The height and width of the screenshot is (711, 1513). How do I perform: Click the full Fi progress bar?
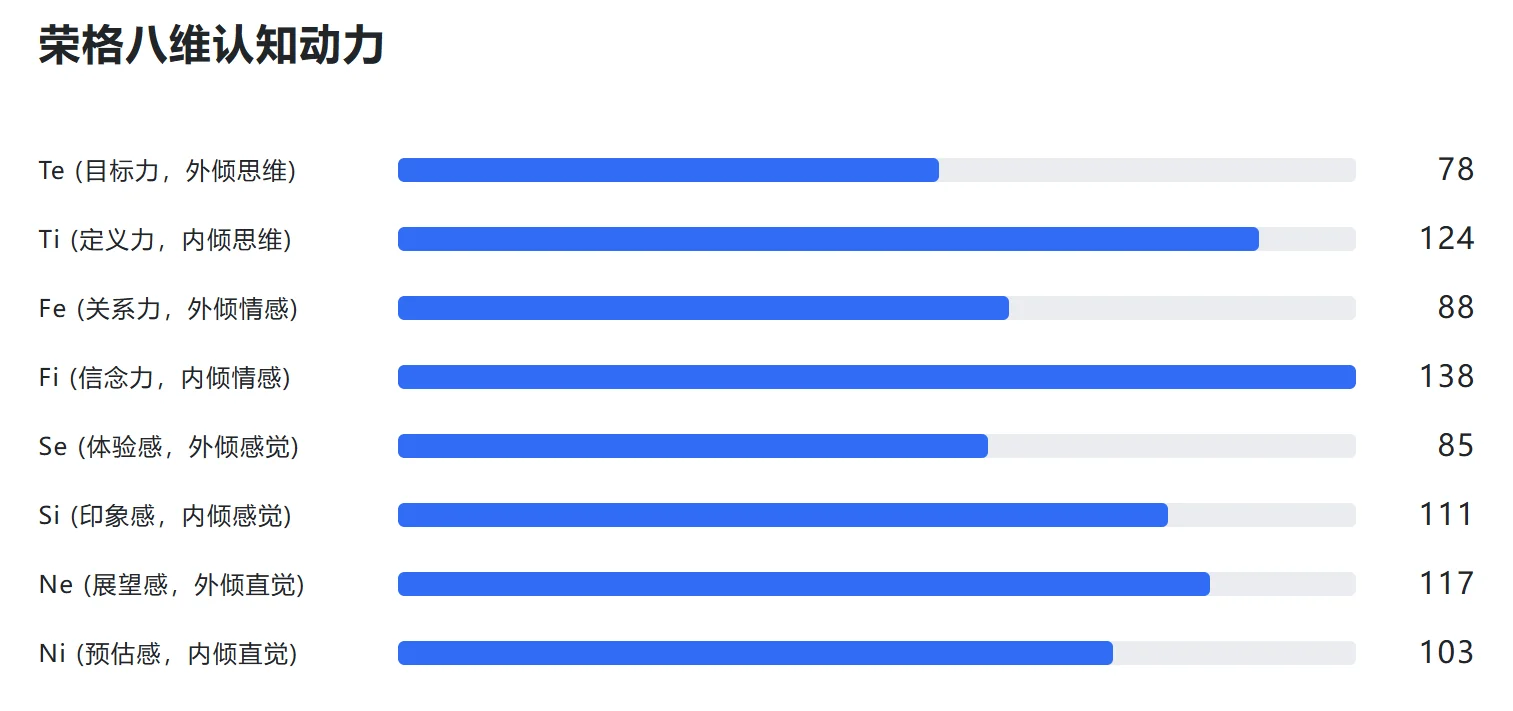(x=876, y=377)
